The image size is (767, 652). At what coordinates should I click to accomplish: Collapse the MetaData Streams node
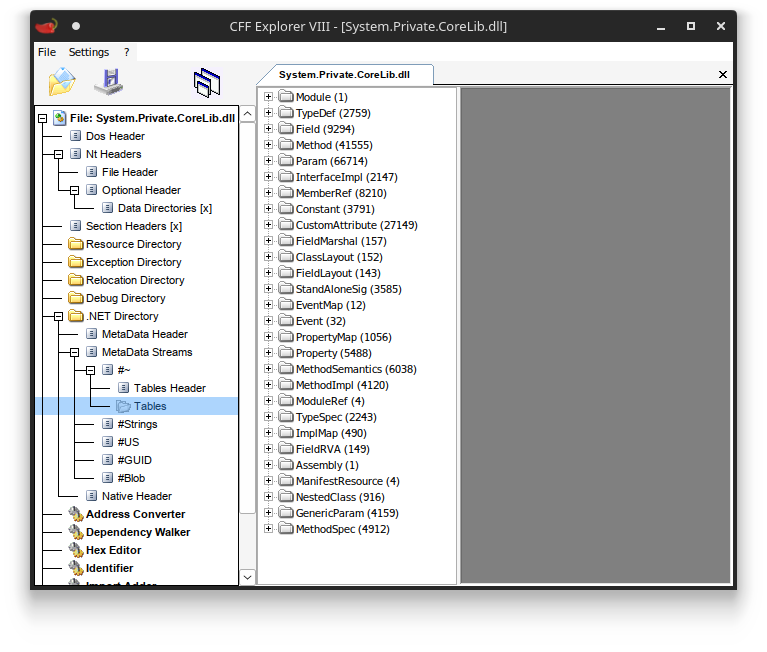[x=74, y=352]
